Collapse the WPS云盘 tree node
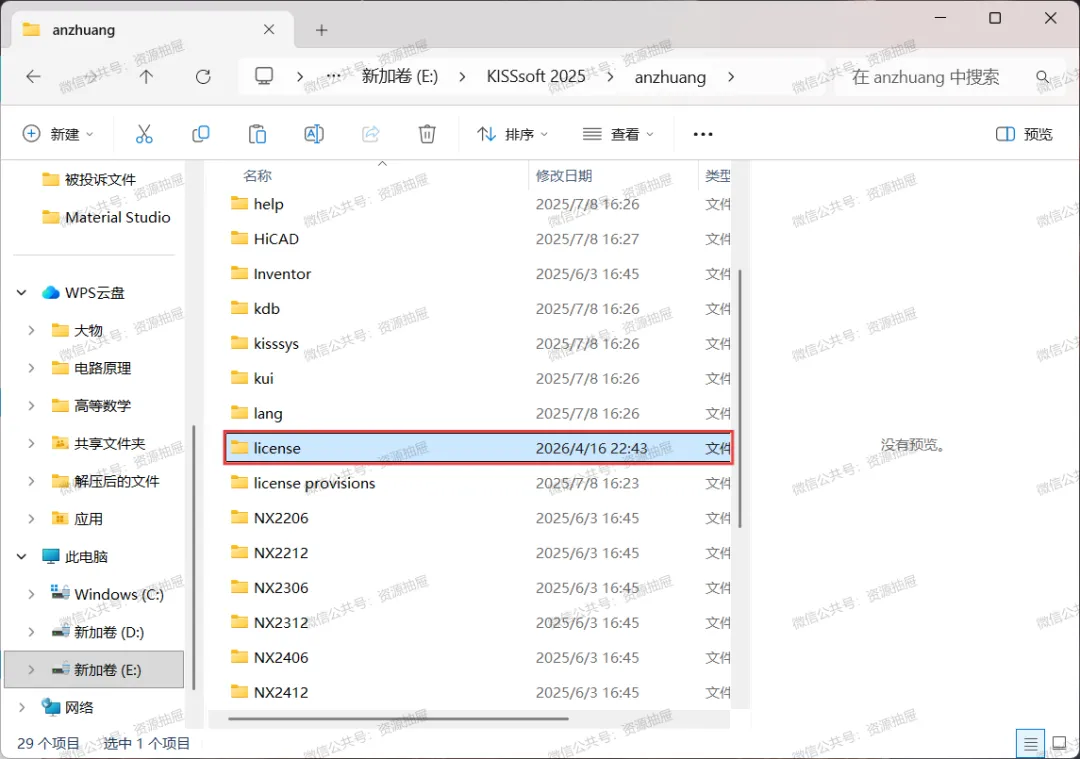 point(21,293)
